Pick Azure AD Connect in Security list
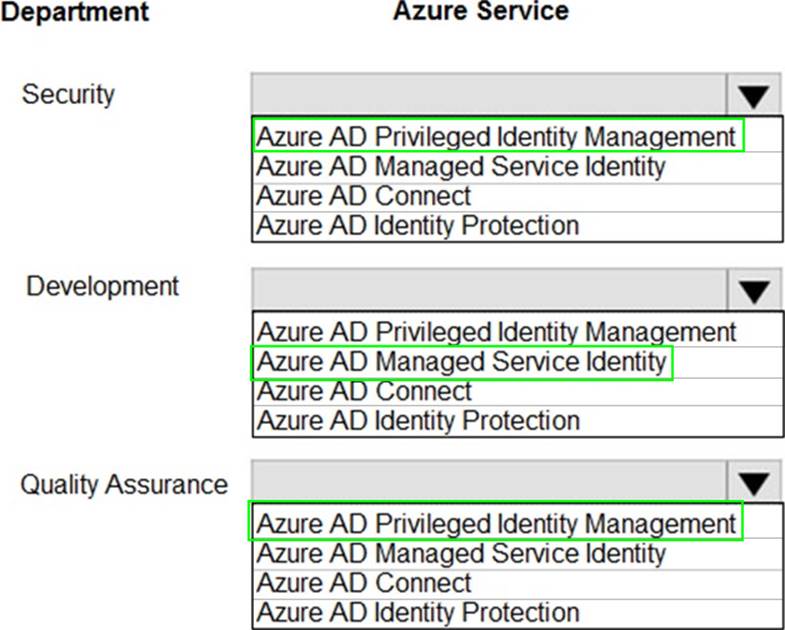785x630 pixels. 364,196
